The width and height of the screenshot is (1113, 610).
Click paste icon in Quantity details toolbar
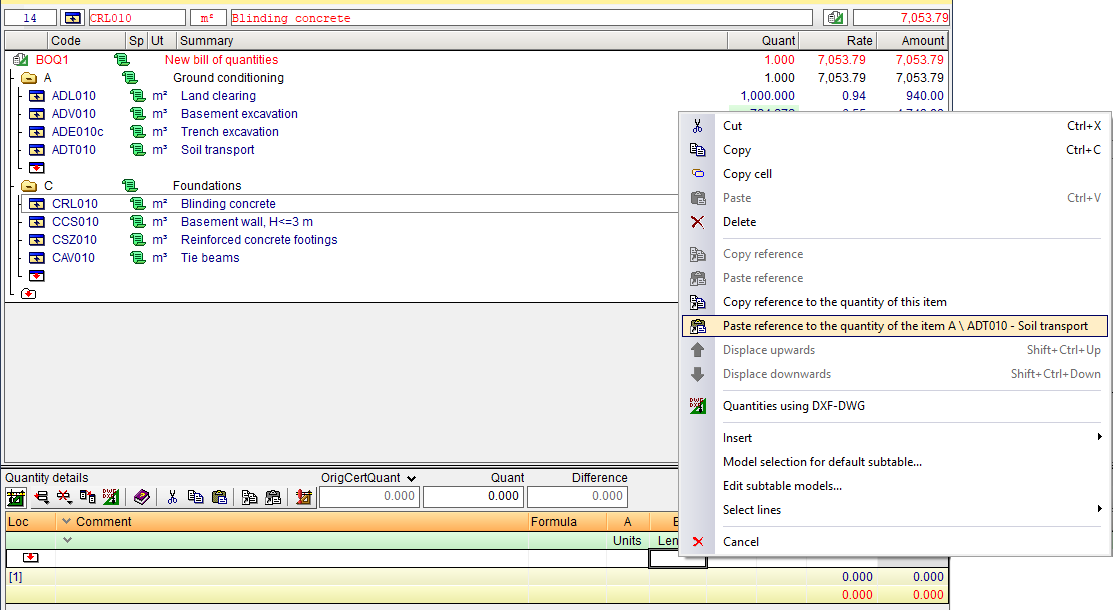click(219, 497)
